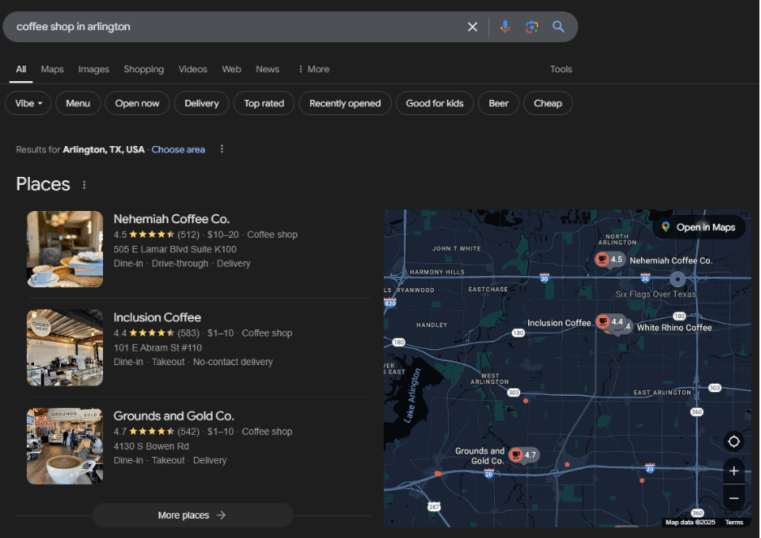Viewport: 761px width, 538px height.
Task: Clear the search box with the X icon
Action: pyautogui.click(x=472, y=27)
